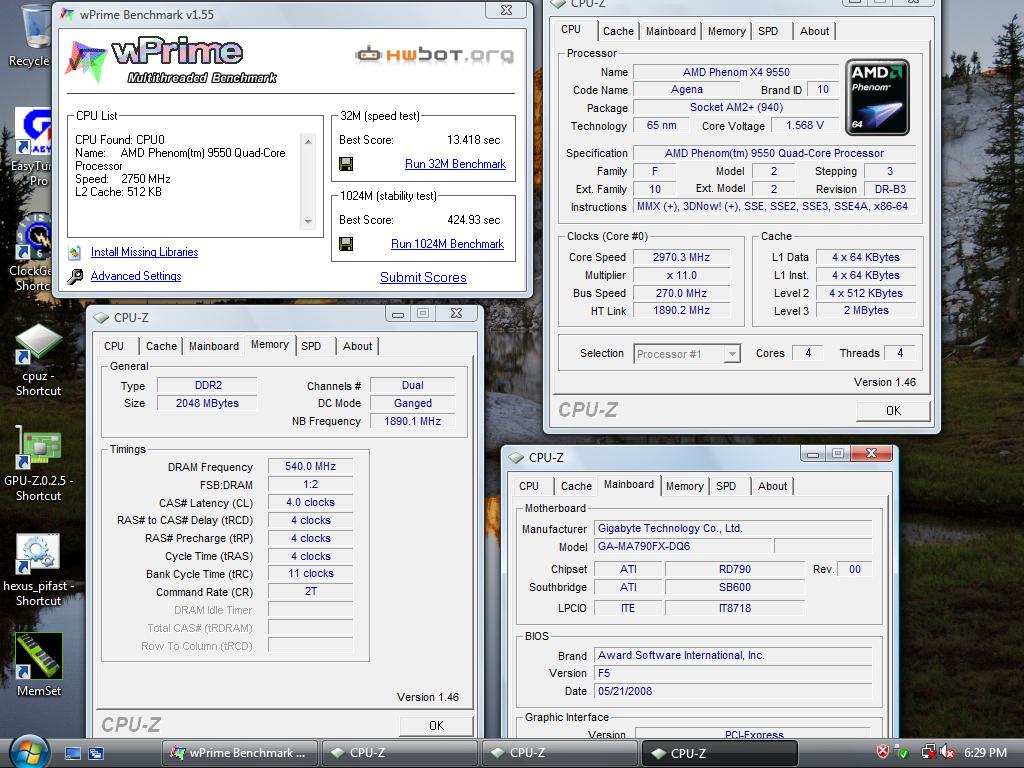Click the 6:29 PM taskbar clock
1024x768 pixels.
coord(985,752)
